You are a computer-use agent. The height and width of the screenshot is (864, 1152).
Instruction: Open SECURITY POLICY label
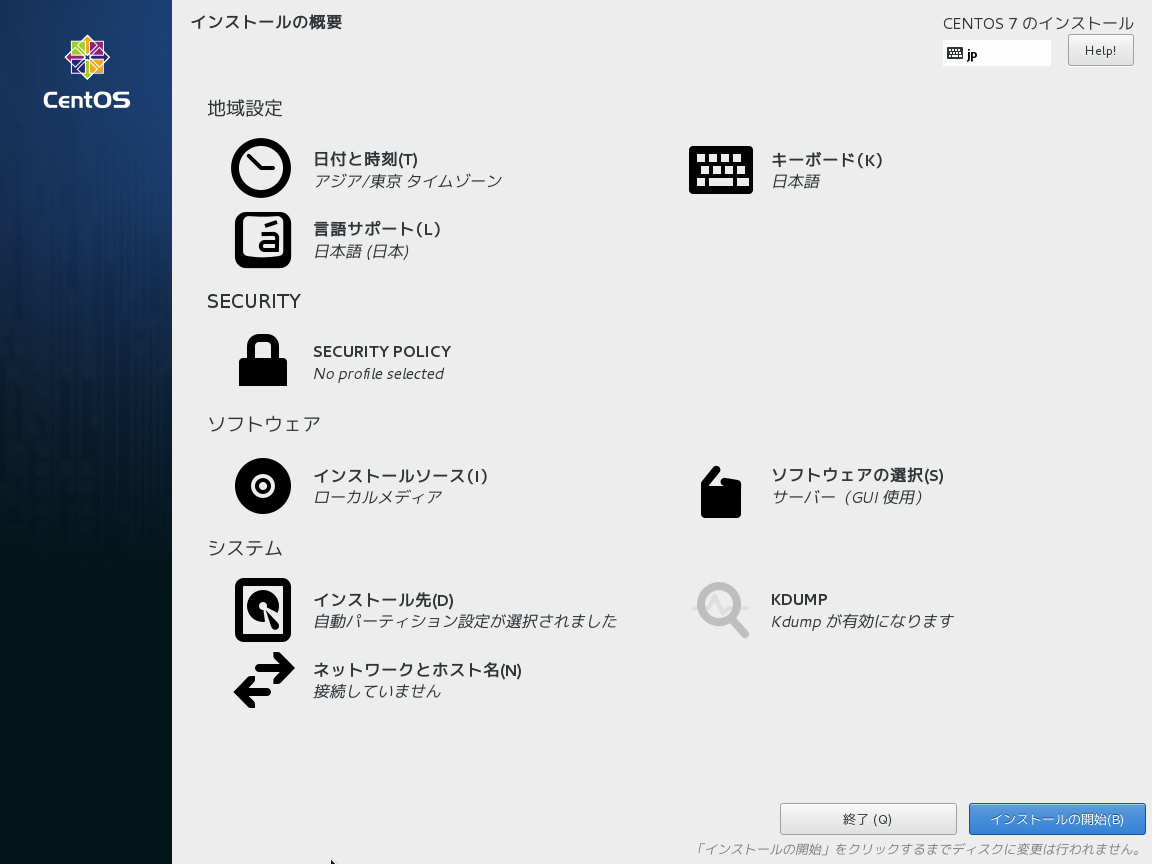(x=382, y=351)
